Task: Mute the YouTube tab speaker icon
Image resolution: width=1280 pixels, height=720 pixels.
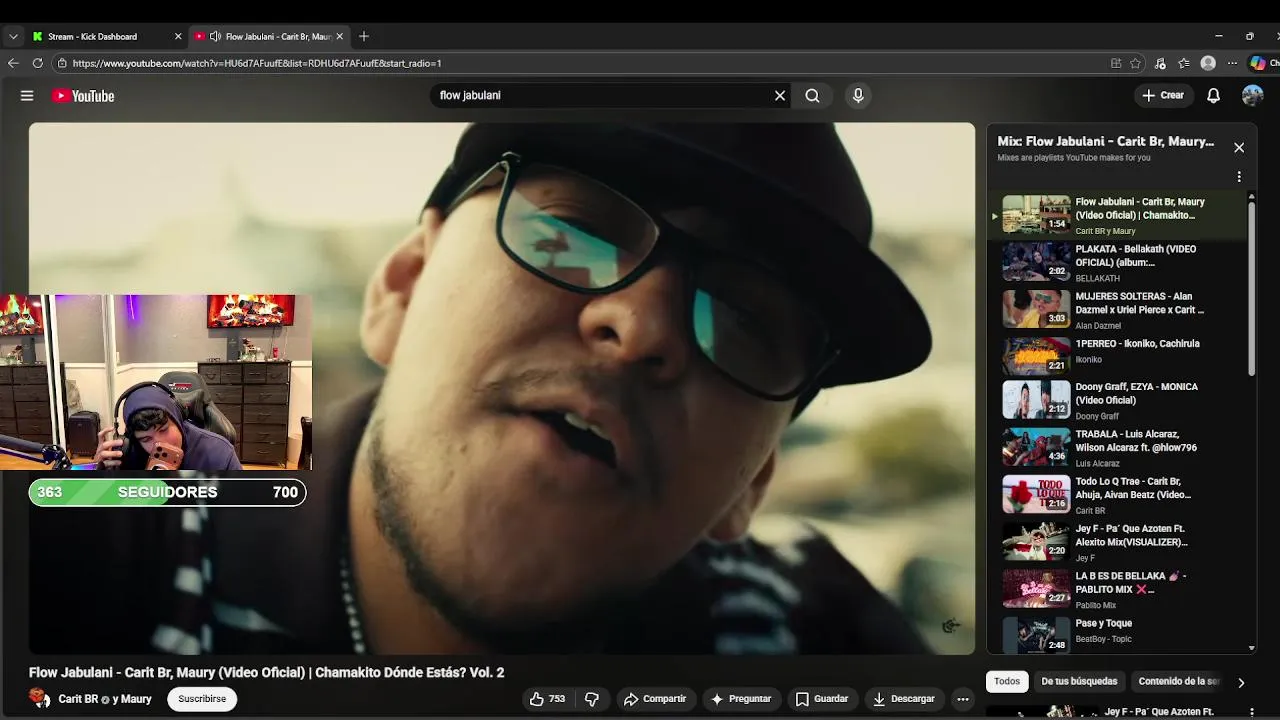Action: [x=215, y=36]
